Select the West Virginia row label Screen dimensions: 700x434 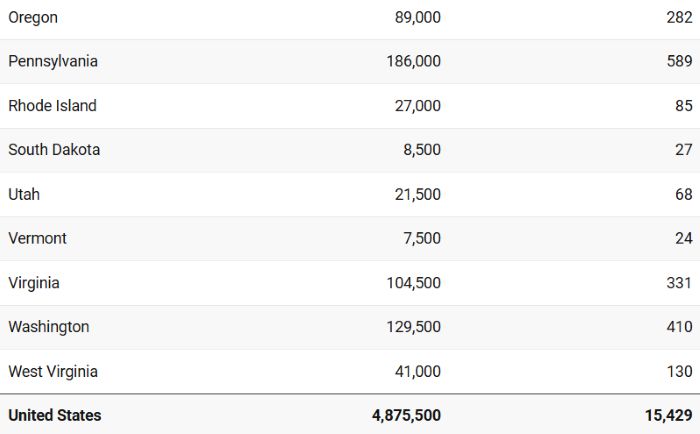pos(53,371)
